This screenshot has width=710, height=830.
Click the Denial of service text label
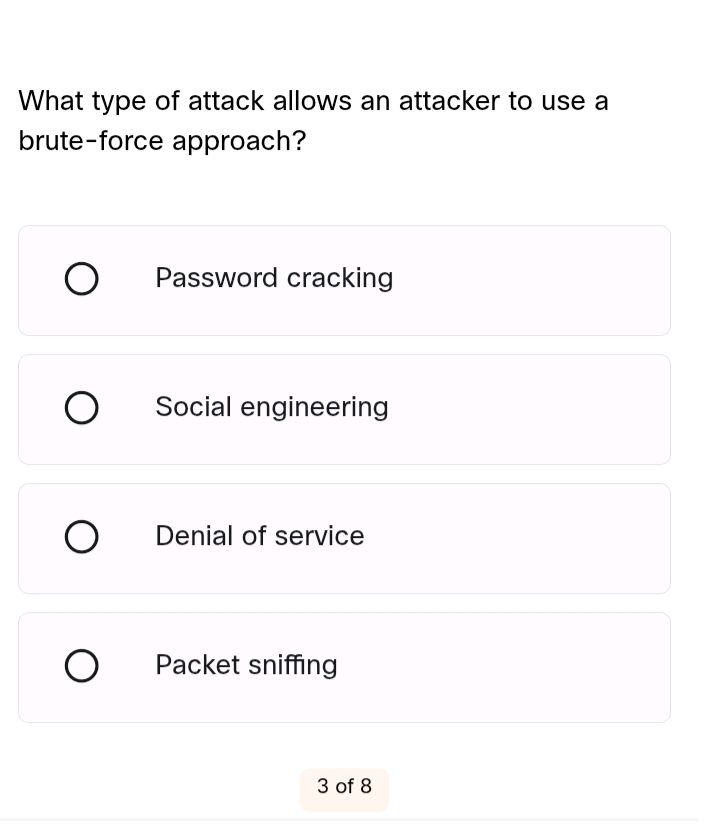click(259, 536)
